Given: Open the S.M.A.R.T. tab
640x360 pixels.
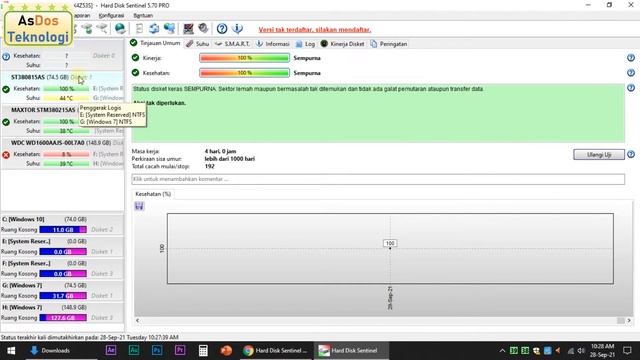Looking at the screenshot, I should click(232, 44).
